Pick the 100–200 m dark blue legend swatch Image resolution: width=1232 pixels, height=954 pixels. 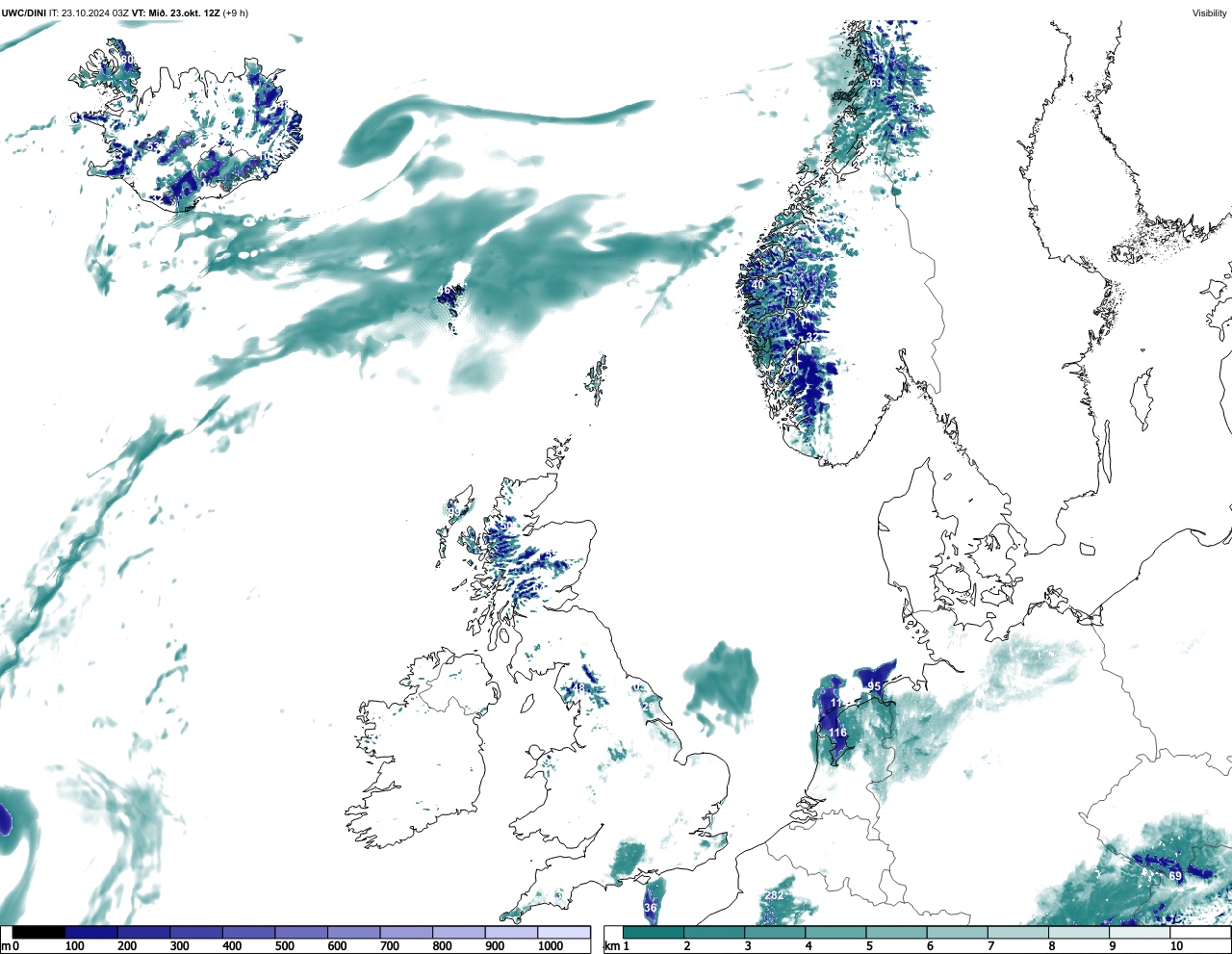point(90,933)
